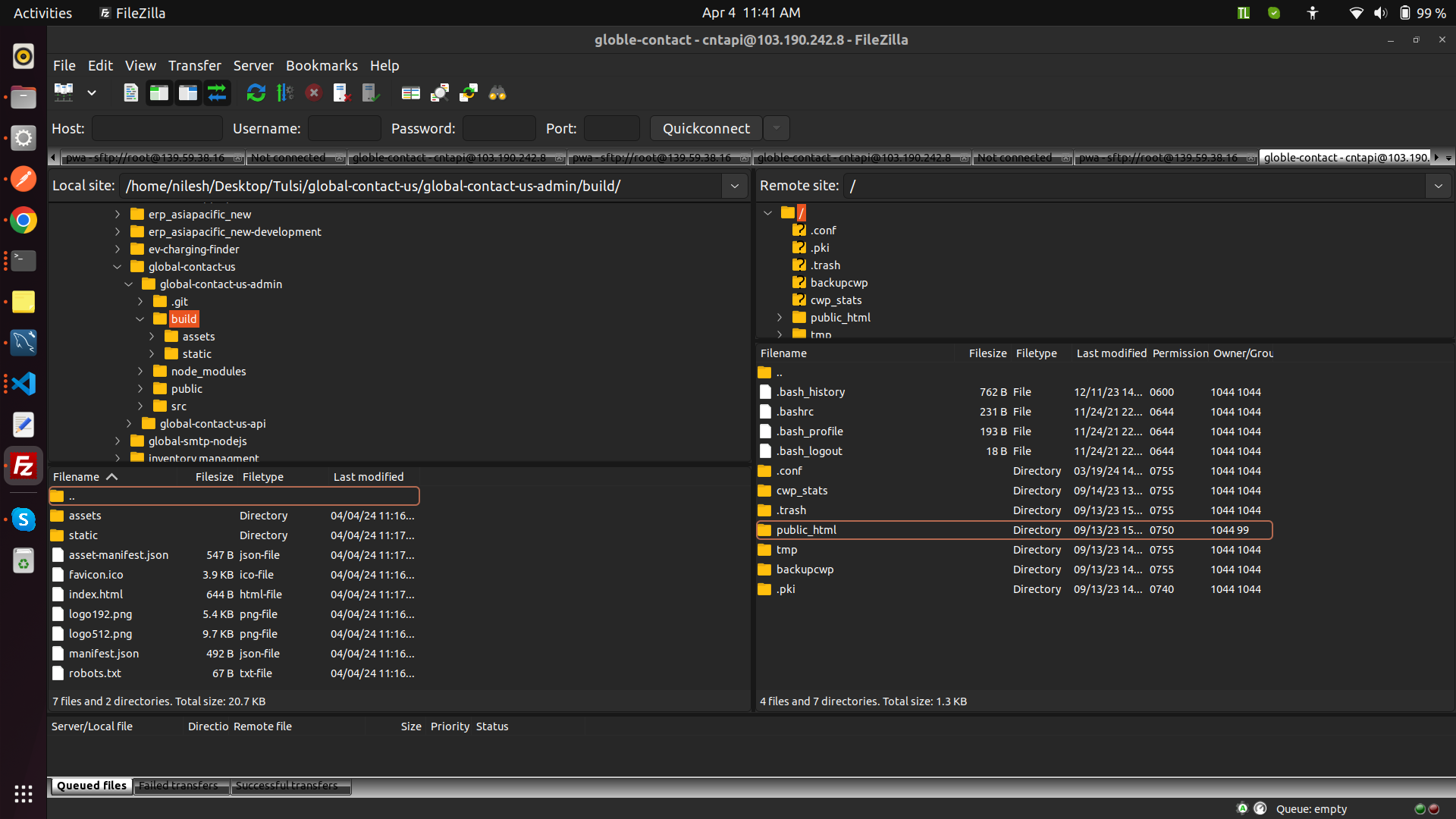The height and width of the screenshot is (819, 1456).
Task: Open directory comparison icon
Action: [x=440, y=93]
